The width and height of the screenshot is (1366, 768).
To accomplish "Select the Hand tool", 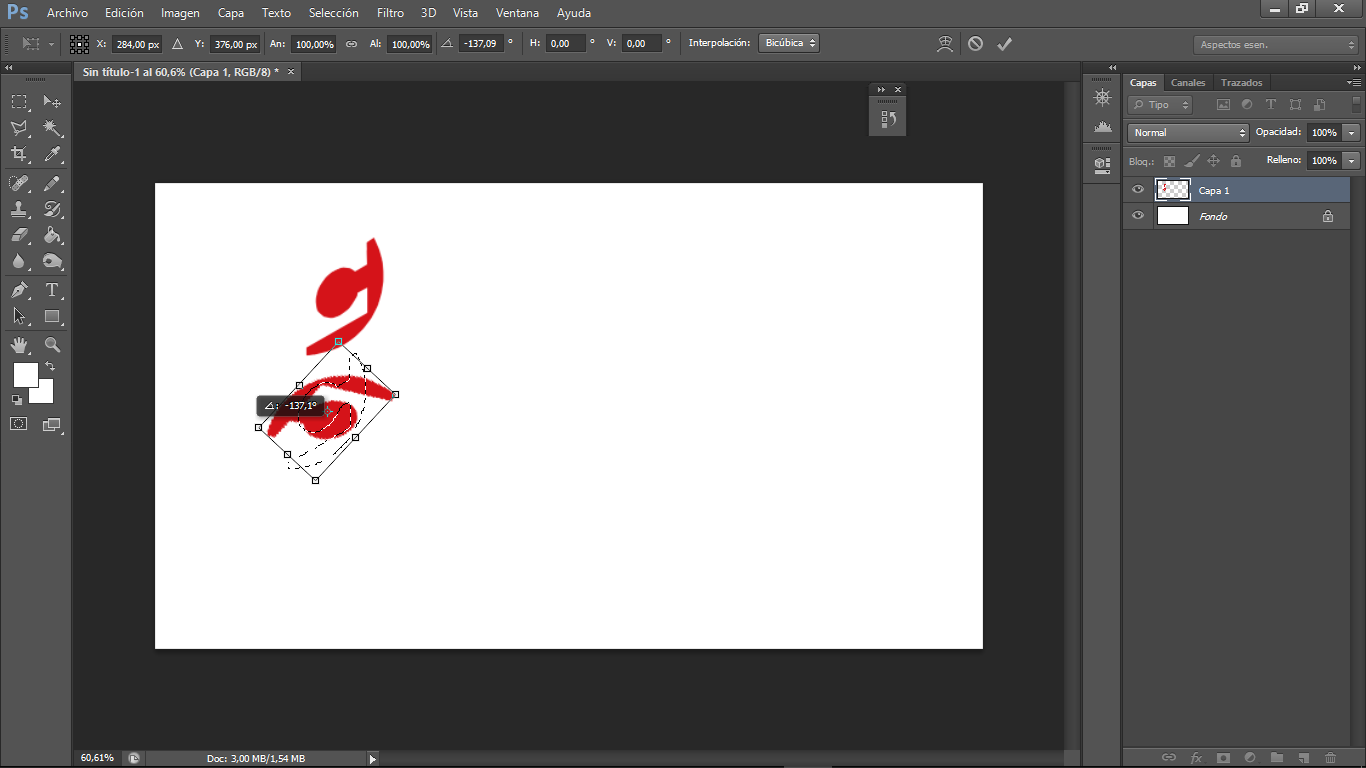I will click(x=19, y=345).
